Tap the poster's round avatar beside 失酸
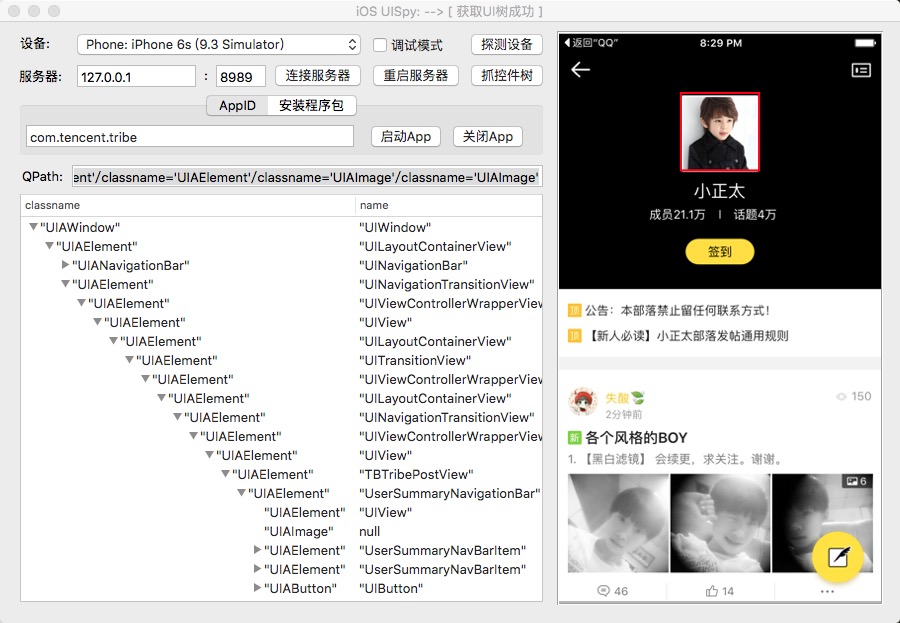The height and width of the screenshot is (623, 900). coord(583,401)
